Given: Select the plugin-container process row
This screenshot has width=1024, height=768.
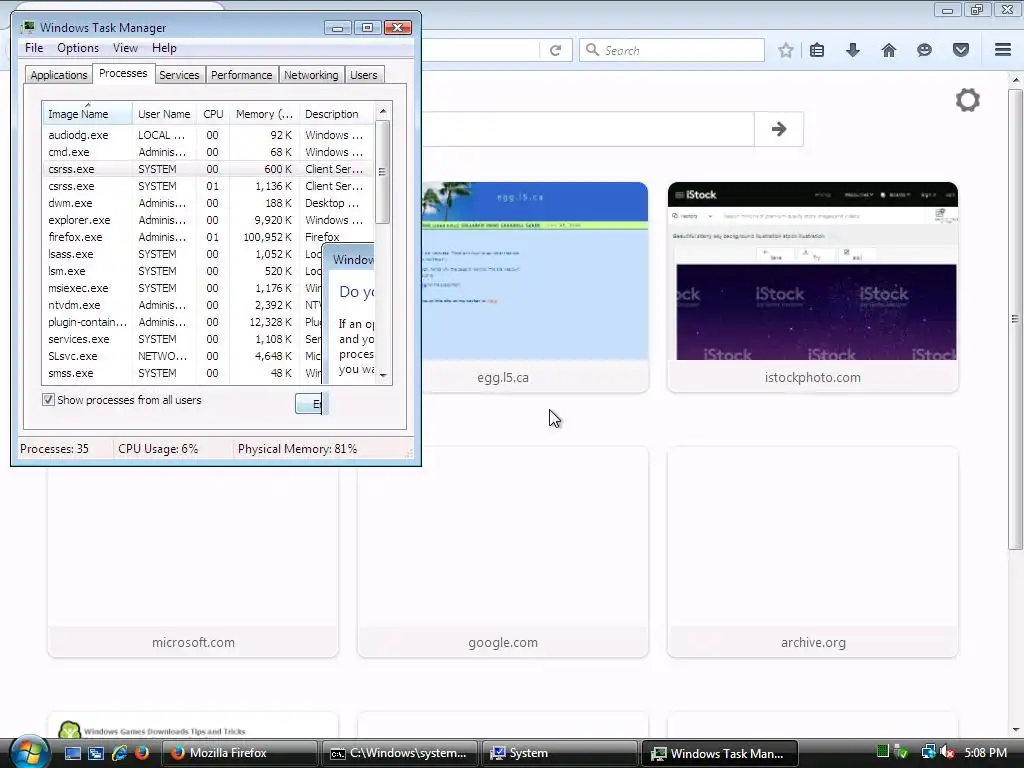Looking at the screenshot, I should [x=182, y=322].
